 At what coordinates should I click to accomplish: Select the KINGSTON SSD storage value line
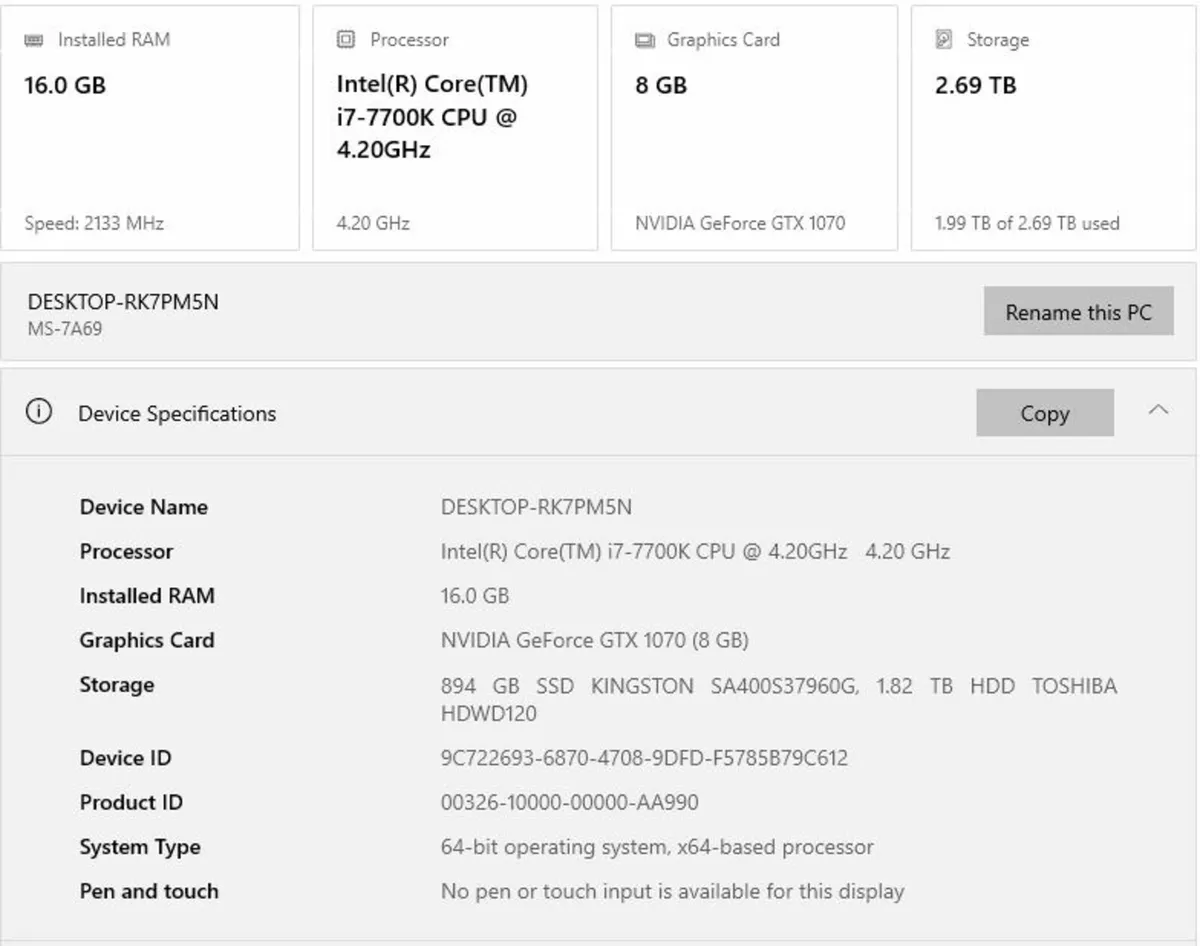pos(779,686)
